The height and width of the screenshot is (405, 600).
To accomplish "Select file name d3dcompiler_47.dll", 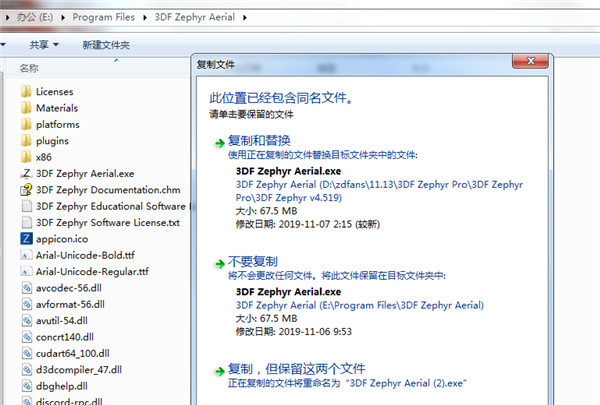I will 79,369.
